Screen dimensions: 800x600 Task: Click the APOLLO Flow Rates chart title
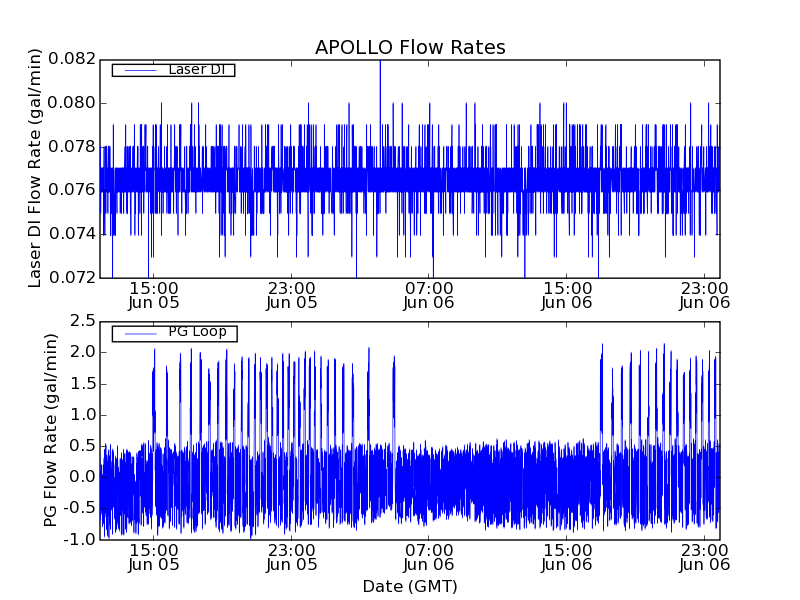click(x=410, y=48)
